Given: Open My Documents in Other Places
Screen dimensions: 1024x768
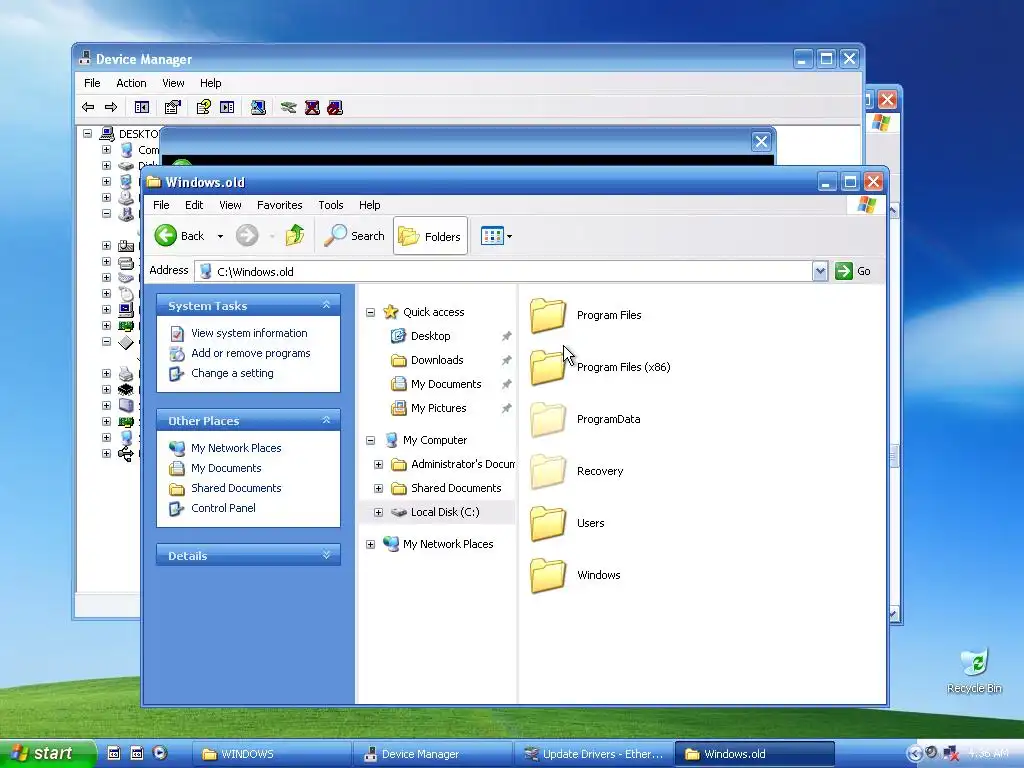Looking at the screenshot, I should tap(226, 468).
